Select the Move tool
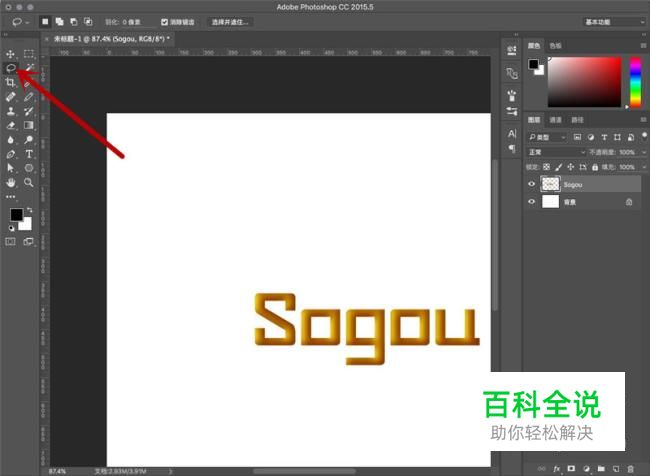This screenshot has height=476, width=650. 10,54
